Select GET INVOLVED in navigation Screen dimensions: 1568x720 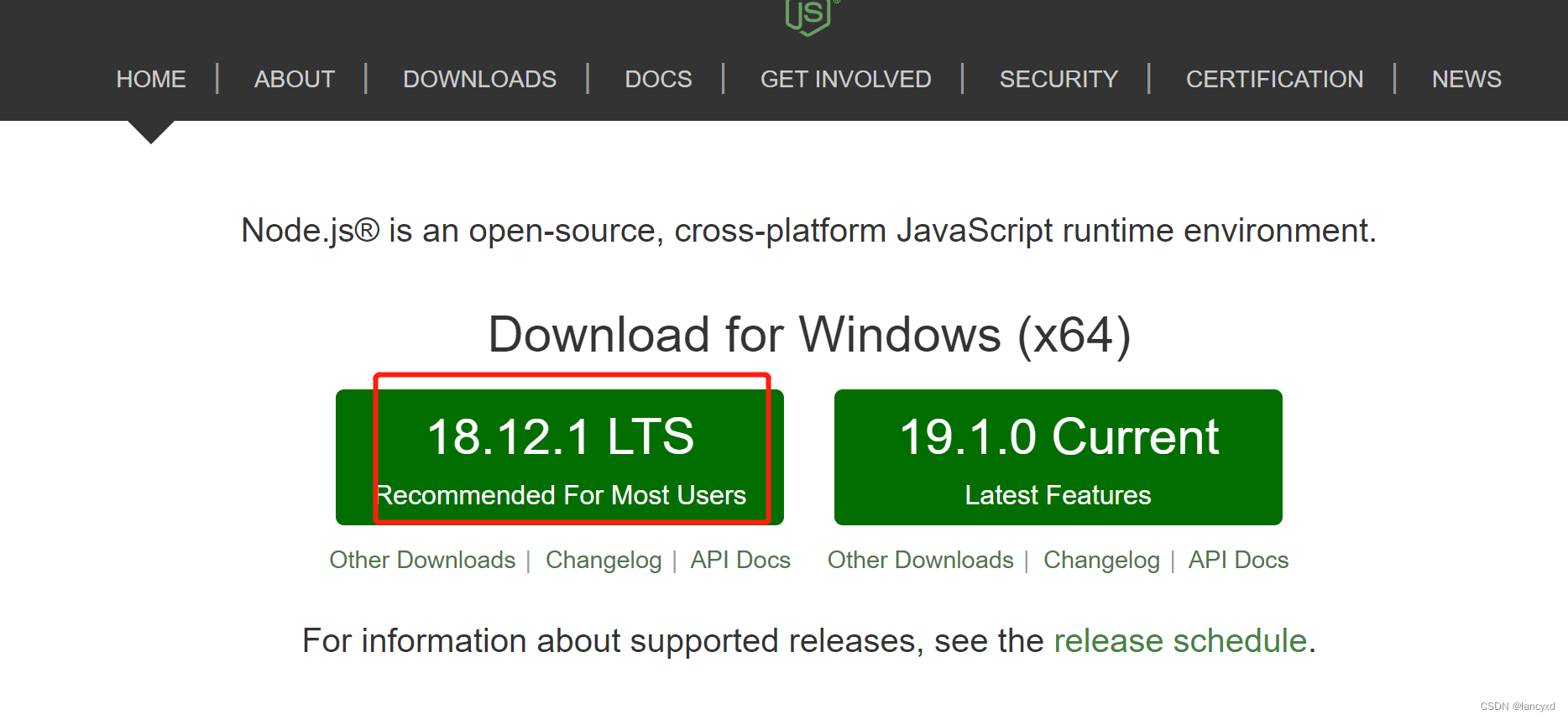coord(845,79)
